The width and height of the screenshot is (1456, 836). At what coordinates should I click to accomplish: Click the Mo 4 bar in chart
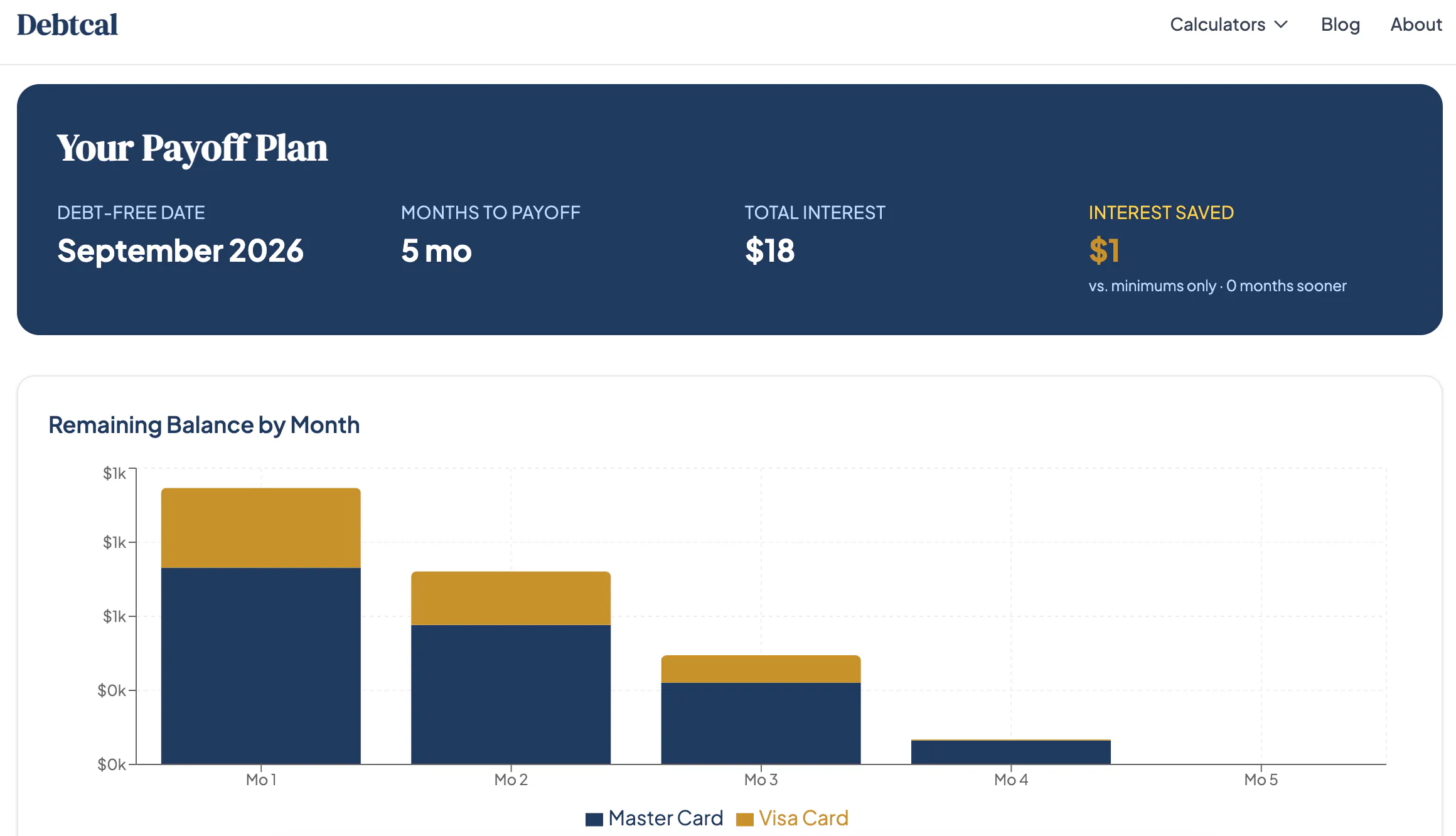[x=1011, y=752]
